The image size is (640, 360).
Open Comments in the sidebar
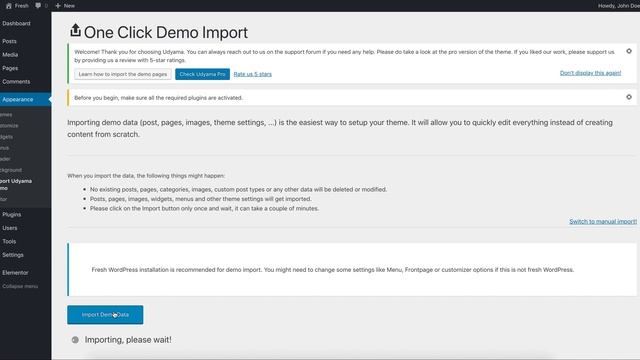(16, 82)
